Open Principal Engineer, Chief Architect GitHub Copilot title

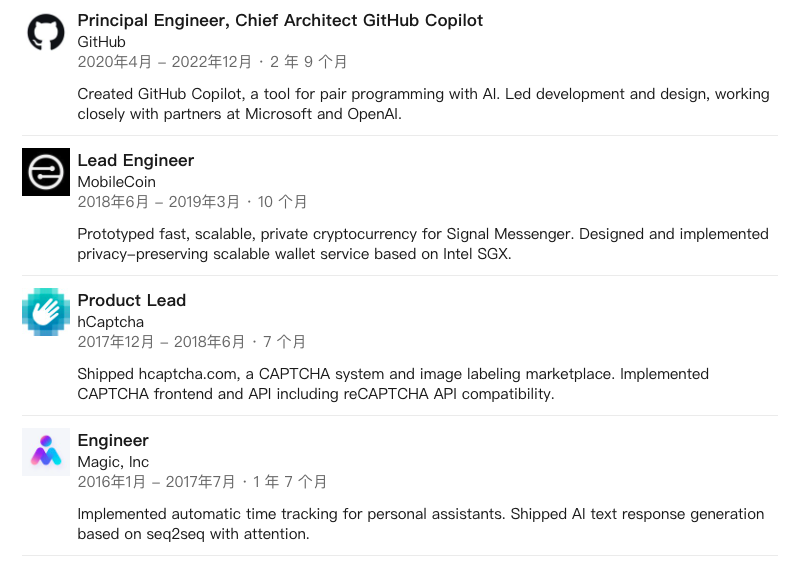point(280,20)
